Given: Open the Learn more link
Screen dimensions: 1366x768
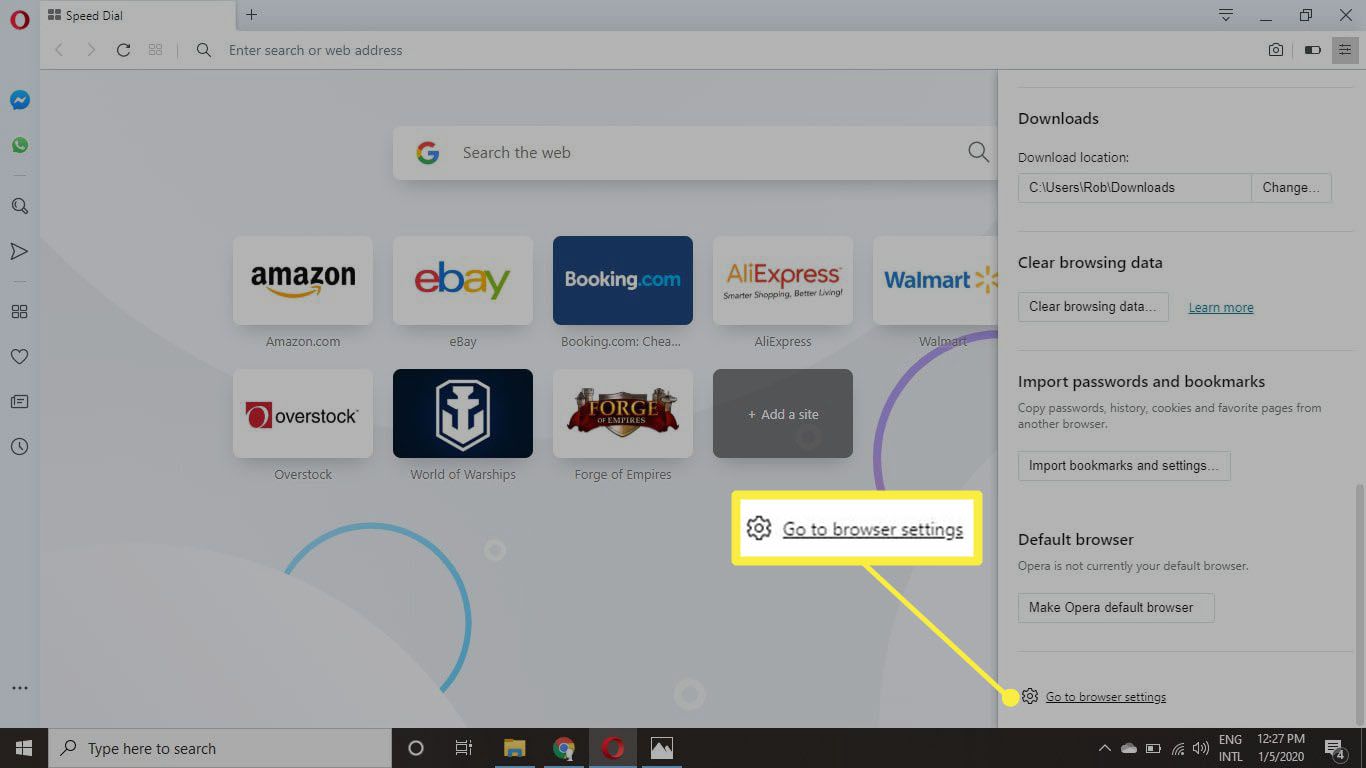Looking at the screenshot, I should point(1221,308).
